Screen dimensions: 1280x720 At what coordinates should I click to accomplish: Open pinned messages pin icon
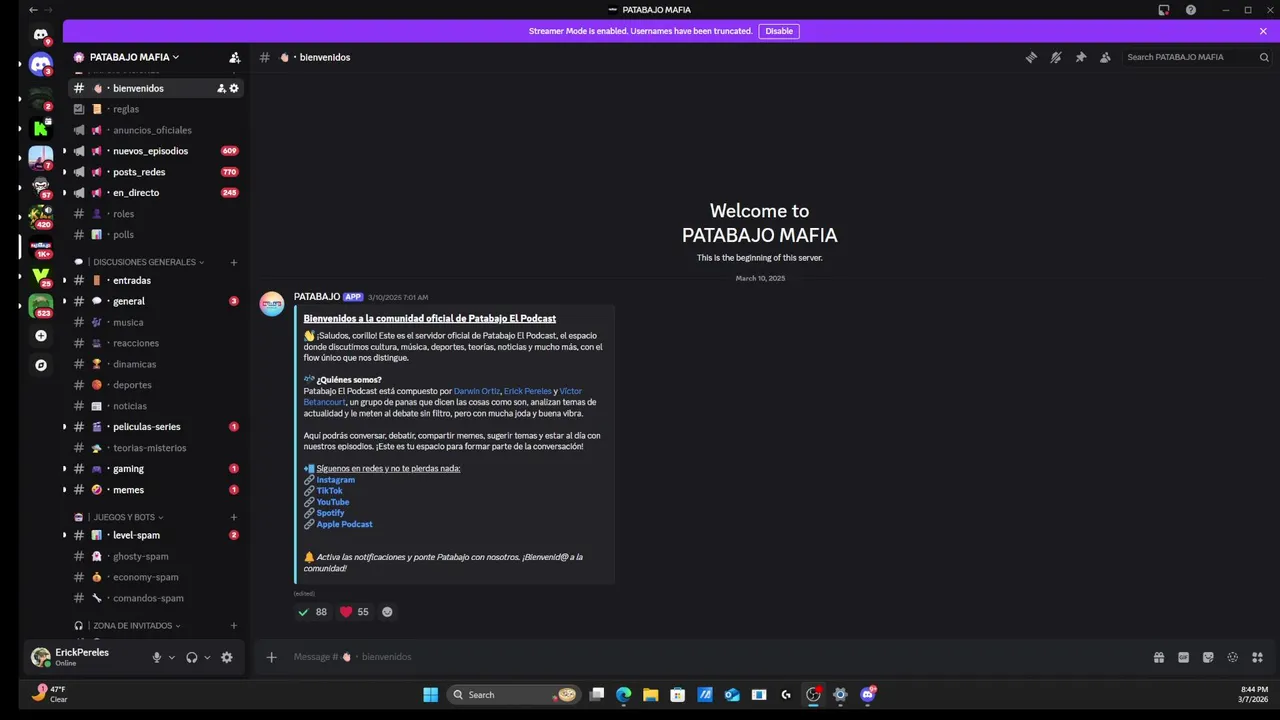point(1080,57)
